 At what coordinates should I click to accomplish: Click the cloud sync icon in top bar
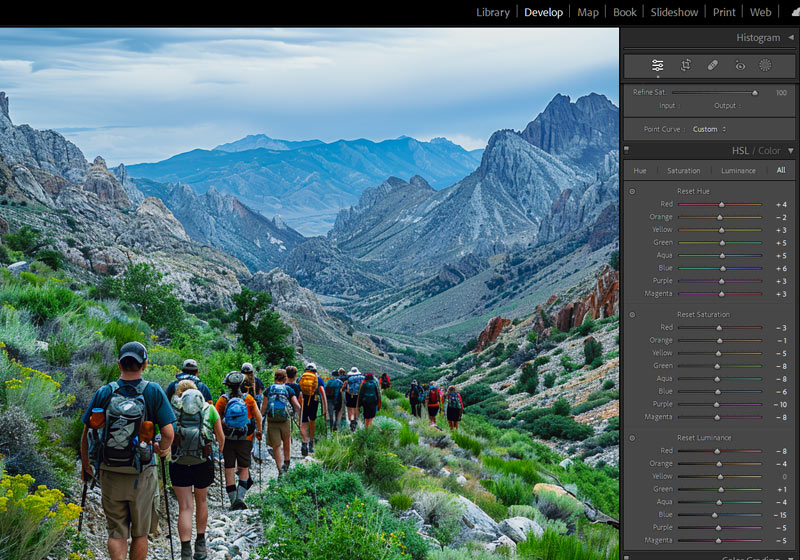(795, 12)
